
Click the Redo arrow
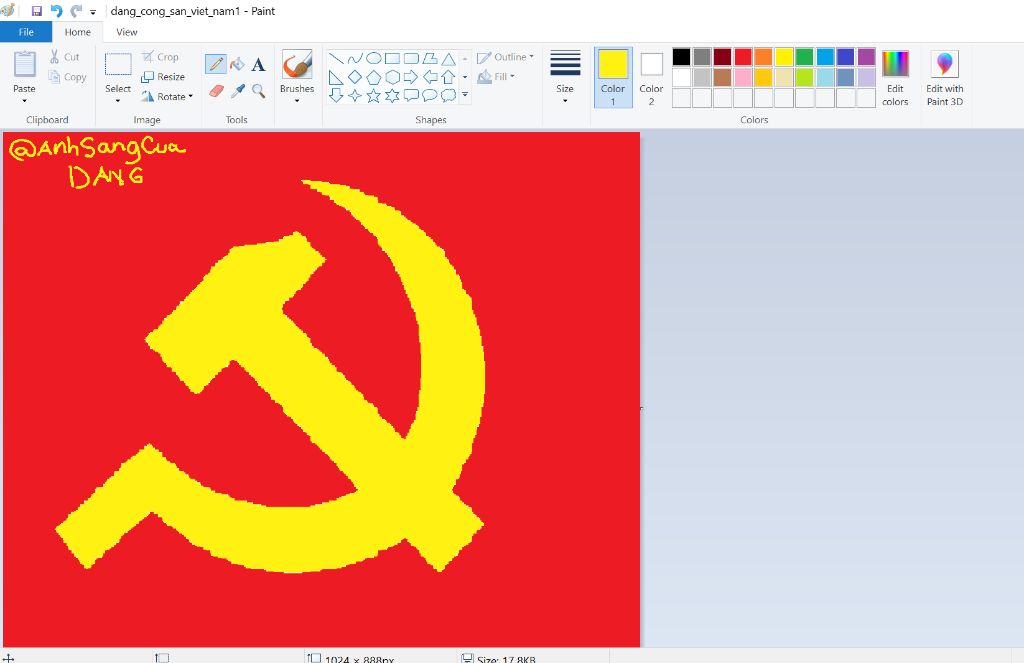tap(76, 11)
